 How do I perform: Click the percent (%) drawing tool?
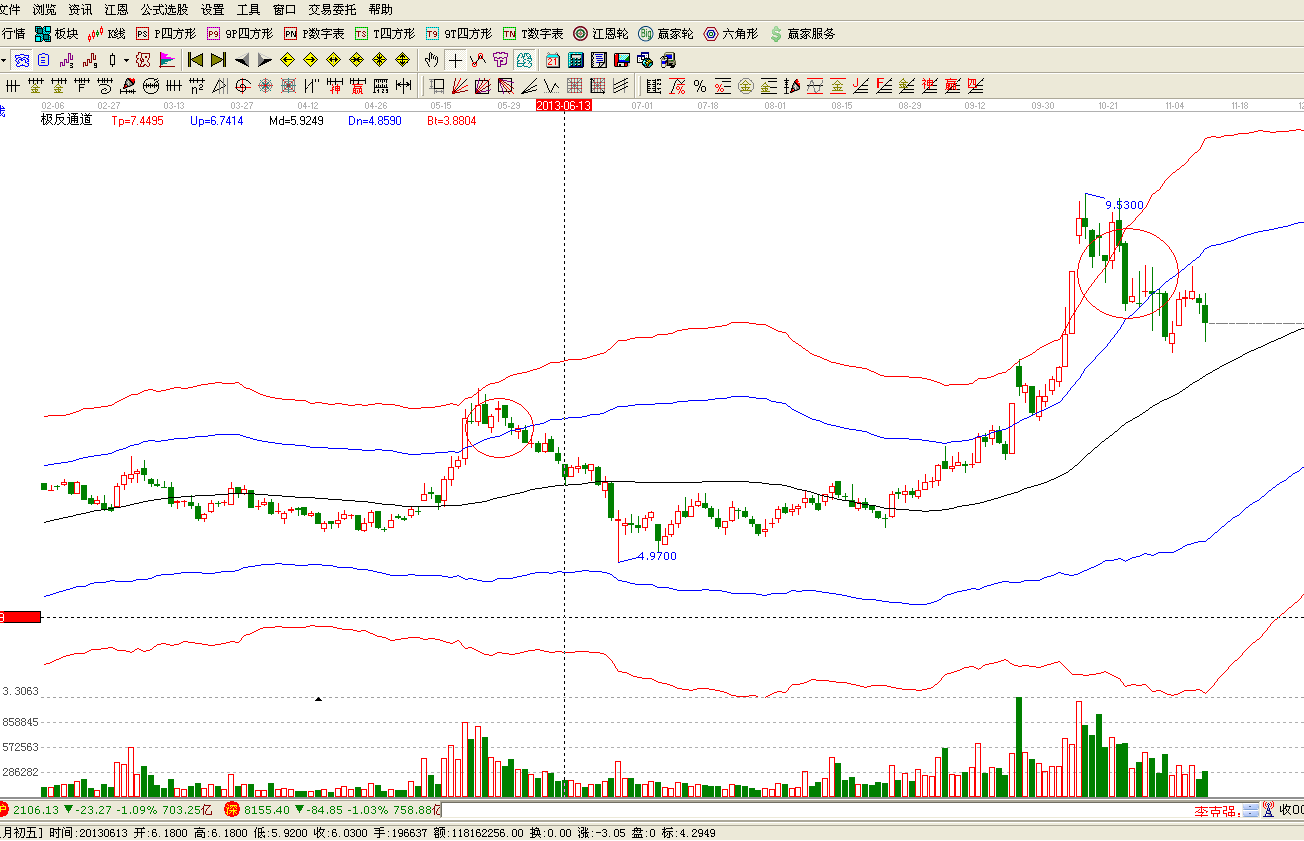click(x=700, y=86)
